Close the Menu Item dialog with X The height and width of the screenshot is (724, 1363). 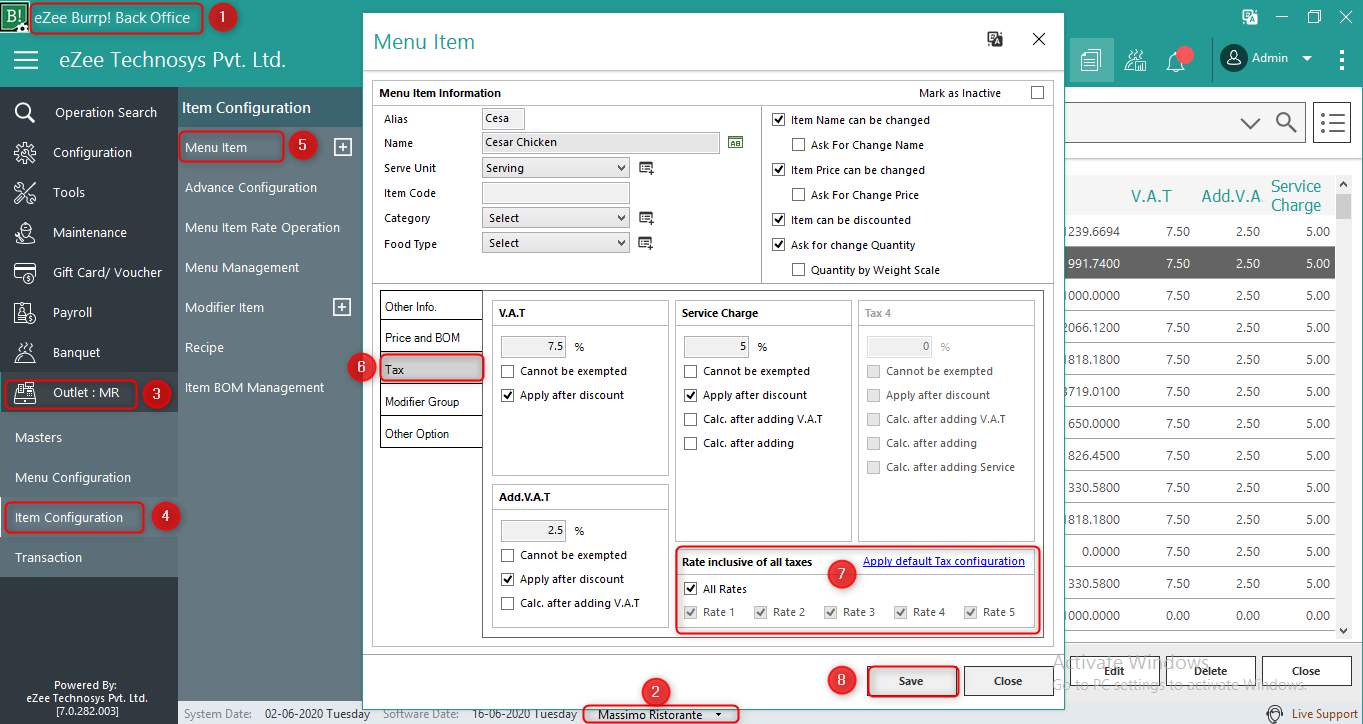coord(1039,39)
